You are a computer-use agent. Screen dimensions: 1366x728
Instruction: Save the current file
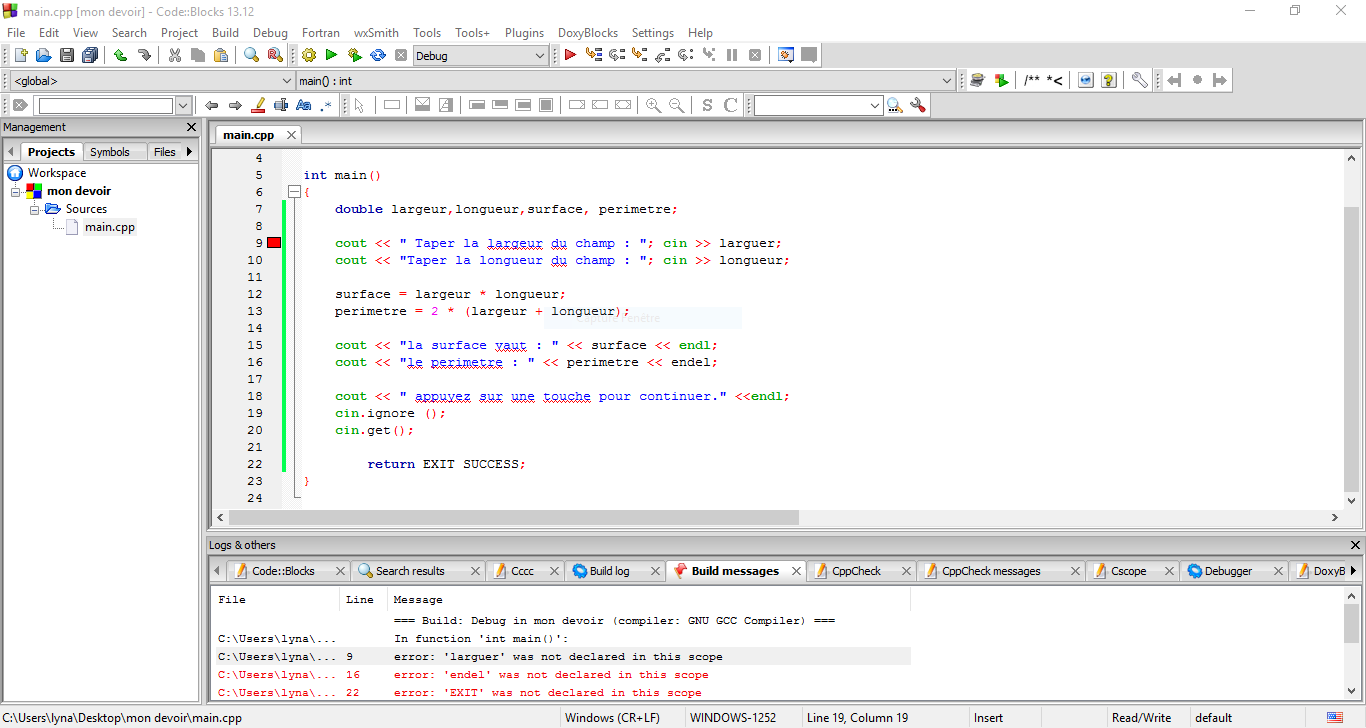(x=67, y=56)
